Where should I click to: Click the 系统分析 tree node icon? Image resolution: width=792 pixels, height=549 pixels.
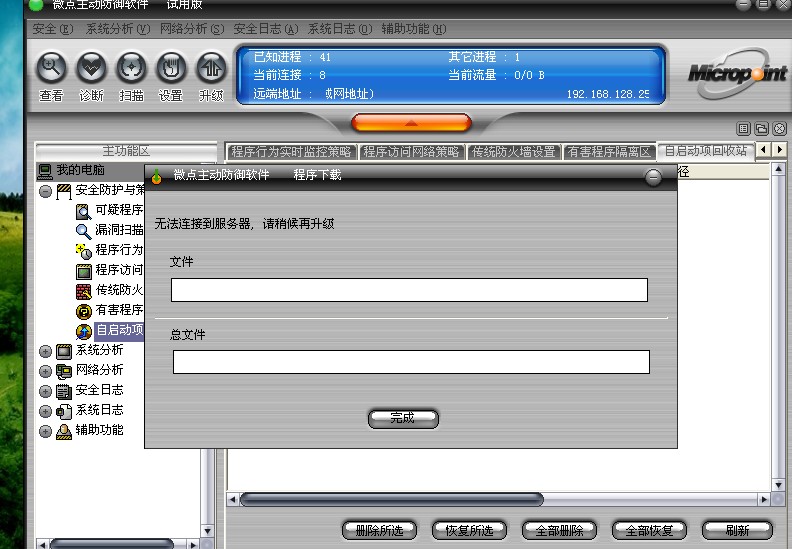click(64, 351)
